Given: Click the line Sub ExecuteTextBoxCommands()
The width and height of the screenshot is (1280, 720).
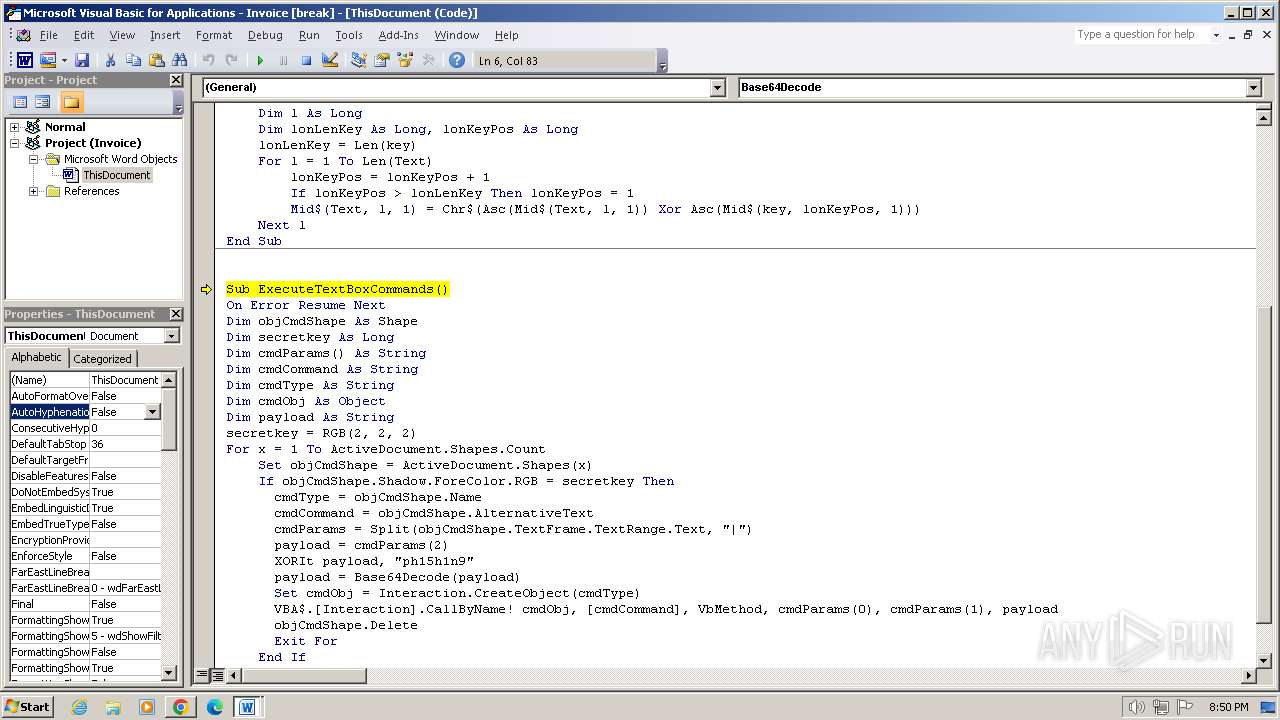Looking at the screenshot, I should [337, 289].
